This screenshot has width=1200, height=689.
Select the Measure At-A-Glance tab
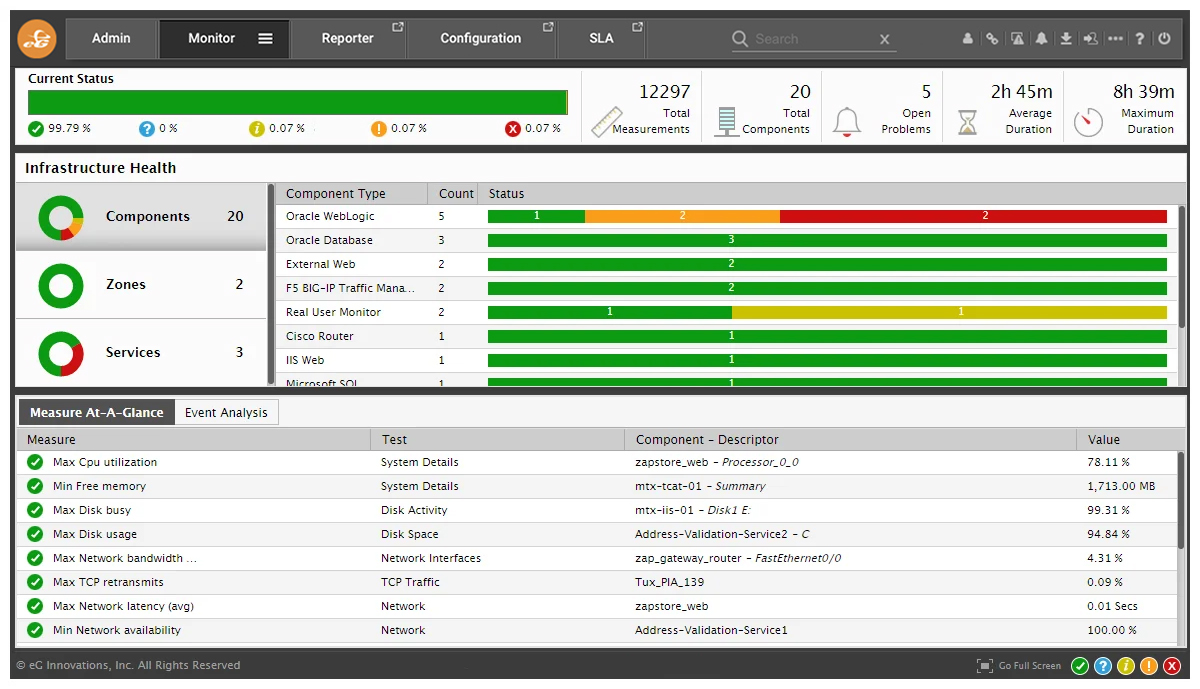pyautogui.click(x=96, y=412)
